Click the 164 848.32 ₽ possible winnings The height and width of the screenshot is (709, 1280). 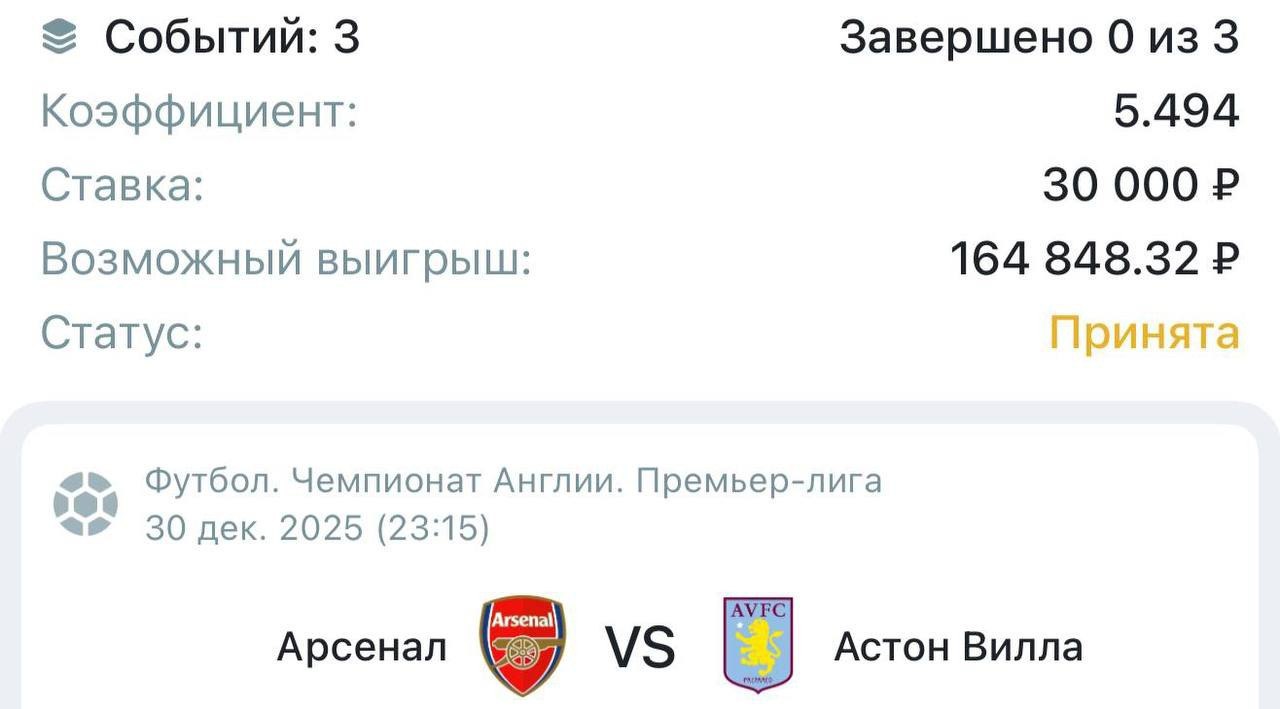tap(1094, 260)
